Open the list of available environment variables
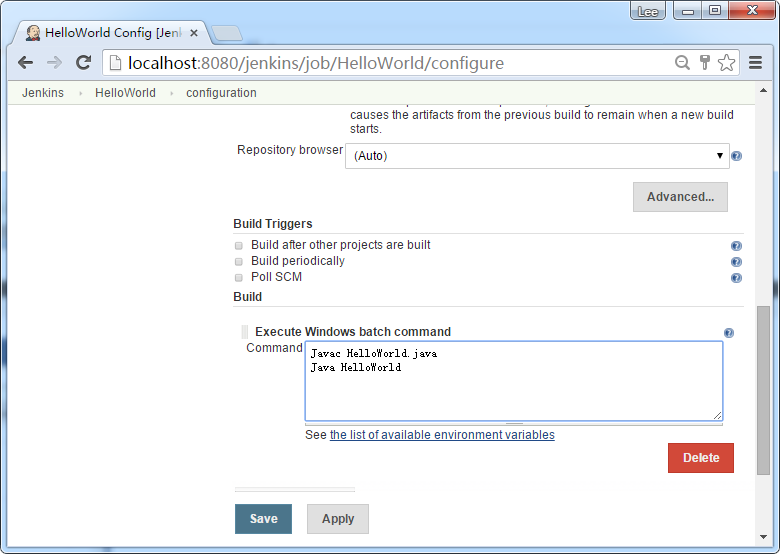 tap(442, 435)
